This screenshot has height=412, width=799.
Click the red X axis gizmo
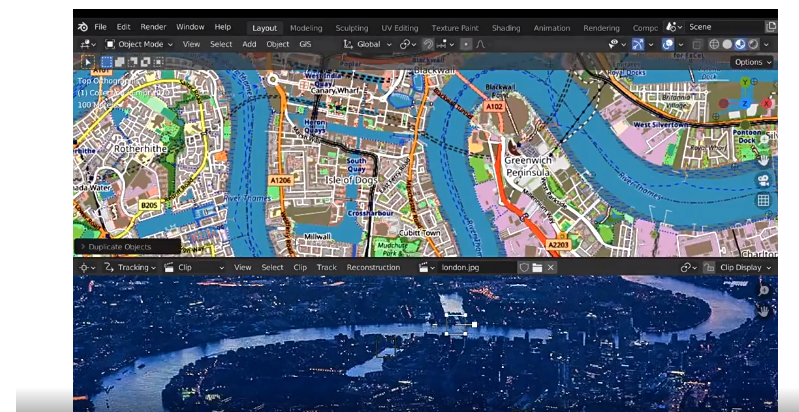pyautogui.click(x=766, y=103)
